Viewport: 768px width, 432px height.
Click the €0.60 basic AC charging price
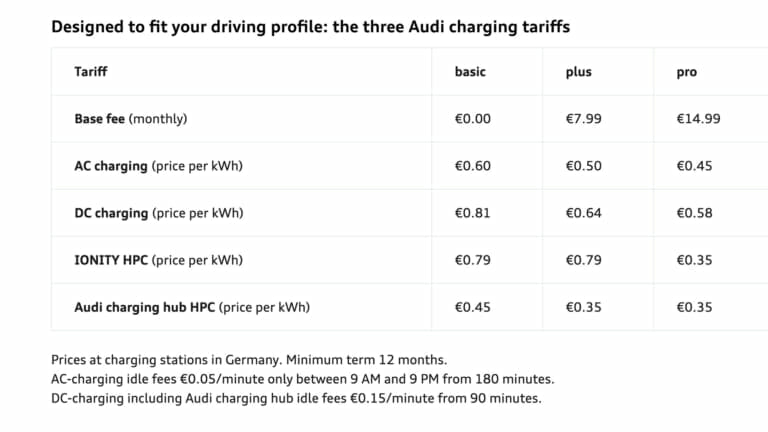tap(473, 166)
